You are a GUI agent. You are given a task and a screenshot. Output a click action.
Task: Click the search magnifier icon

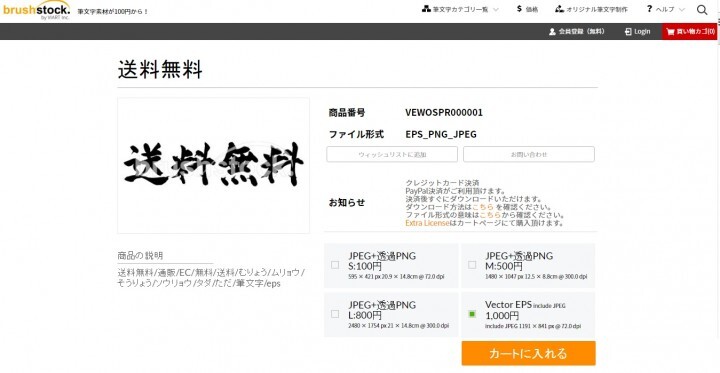[x=702, y=10]
